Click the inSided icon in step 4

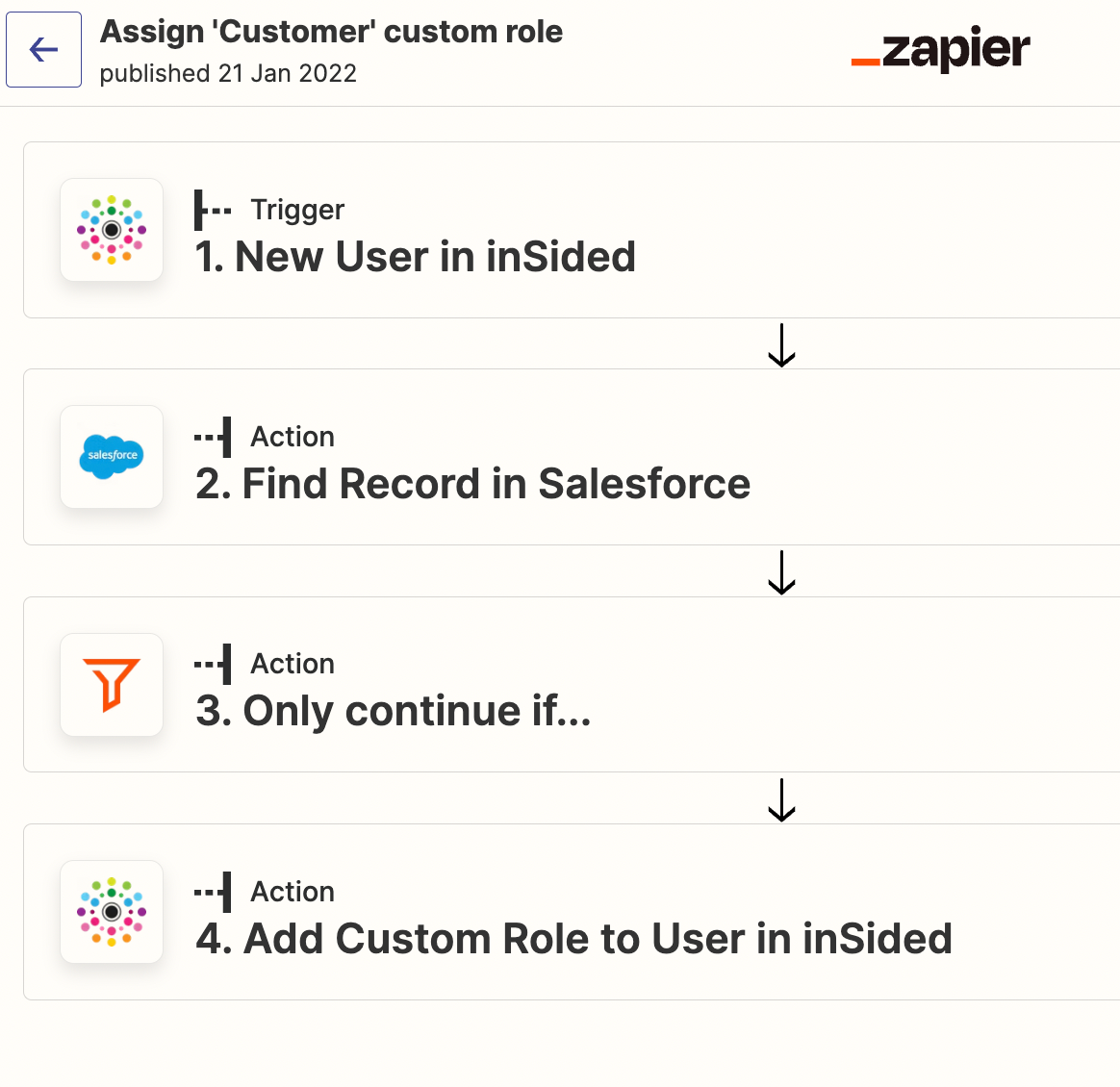[x=112, y=911]
